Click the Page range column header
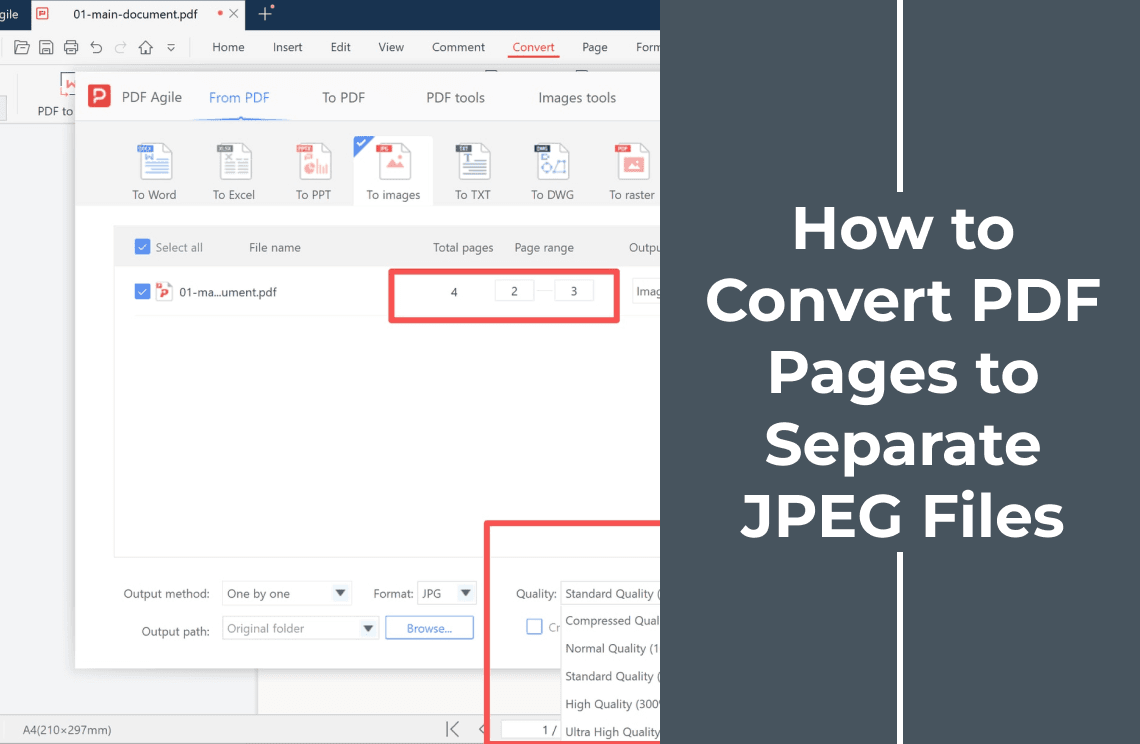The height and width of the screenshot is (744, 1140). point(544,247)
